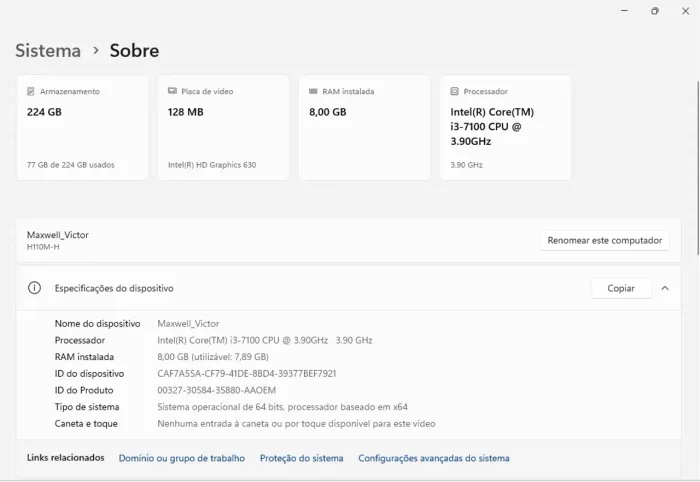Screen dimensions: 700x482
Task: Click the Processador value i3-7100 in specifications
Action: coord(265,340)
